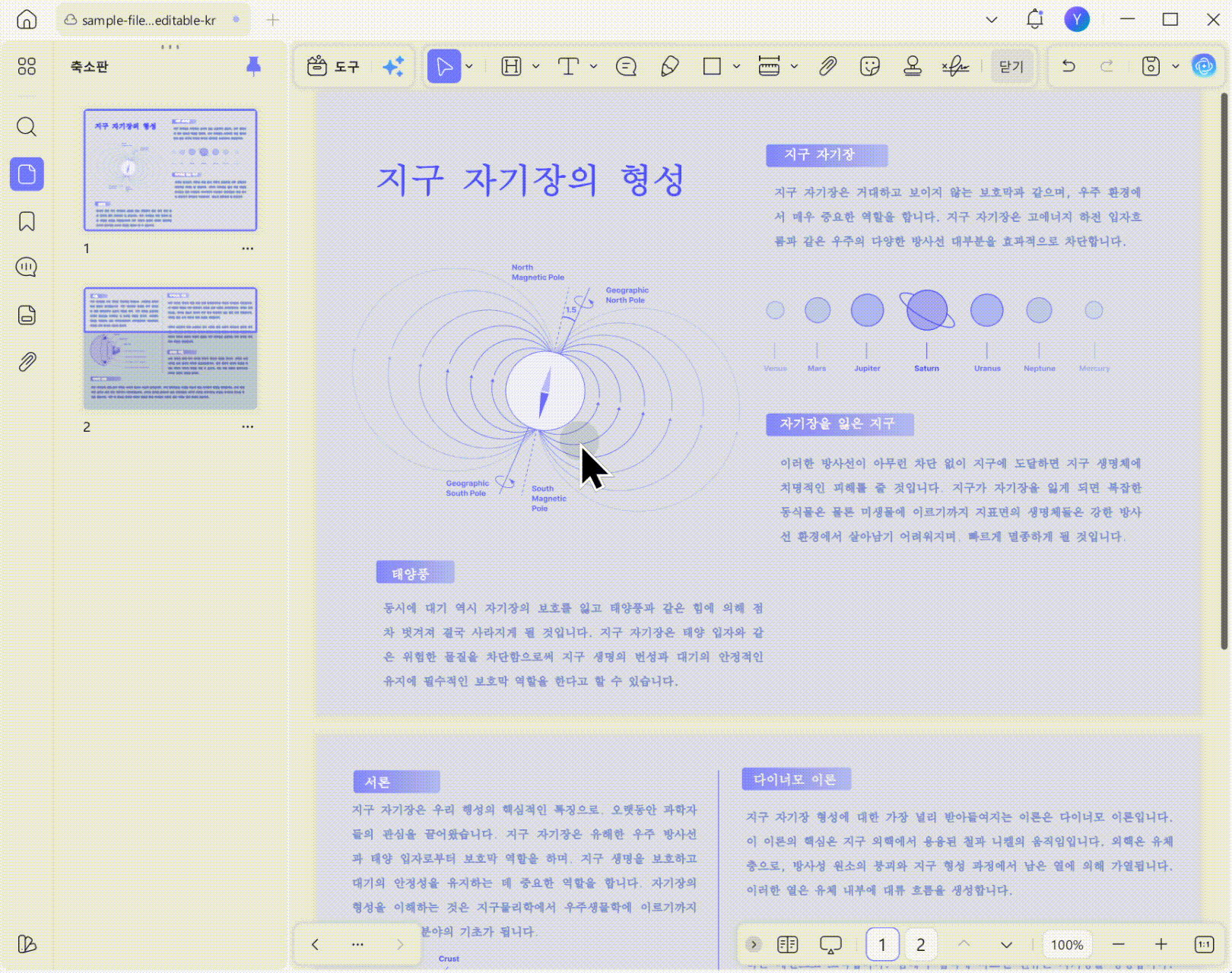This screenshot has width=1232, height=973.
Task: Open the Comments list panel
Action: (x=27, y=268)
